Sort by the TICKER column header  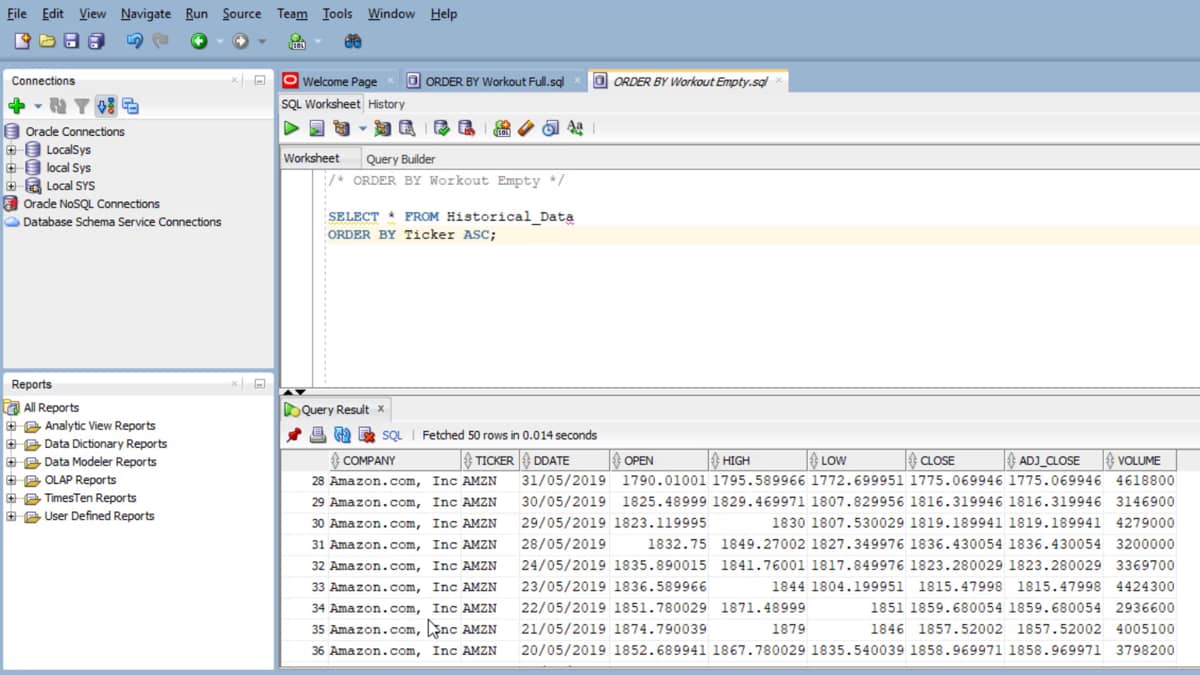tap(490, 461)
